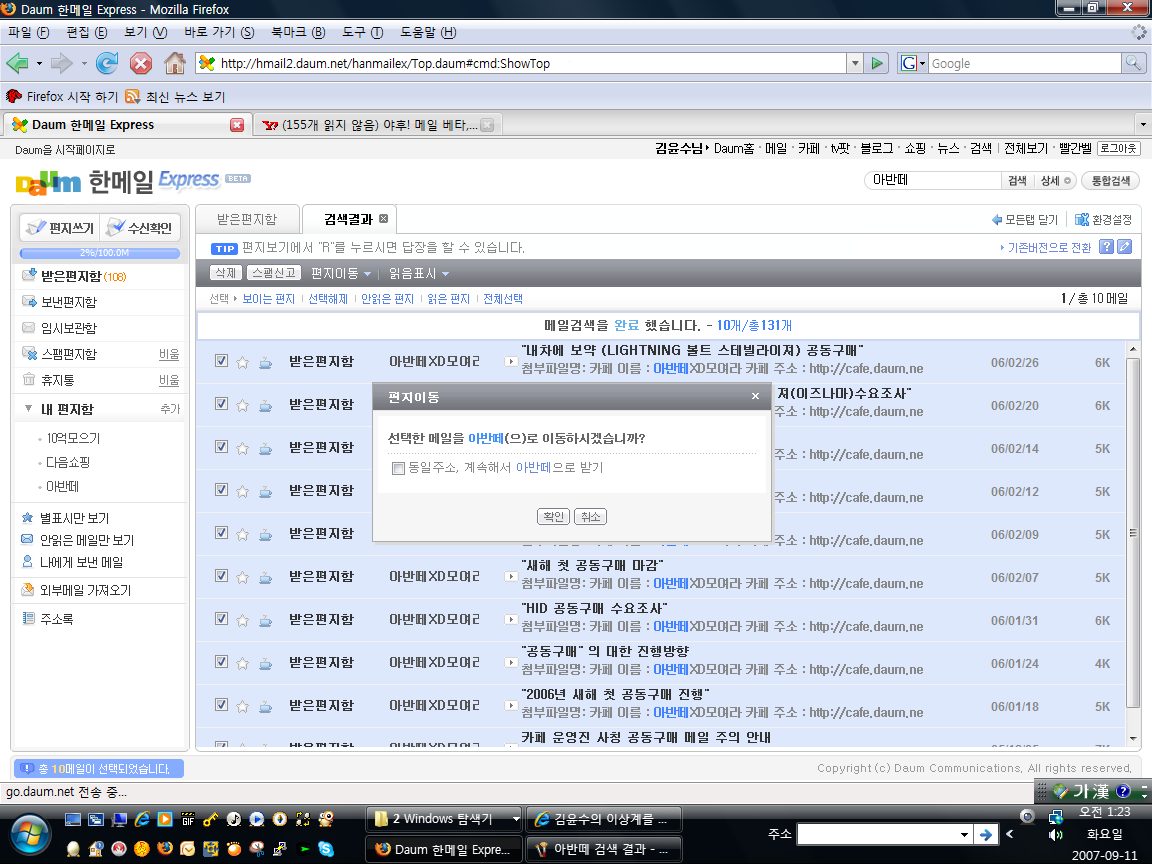Open preview arrow for the LIGHTNING 볼트 mail

(x=511, y=361)
